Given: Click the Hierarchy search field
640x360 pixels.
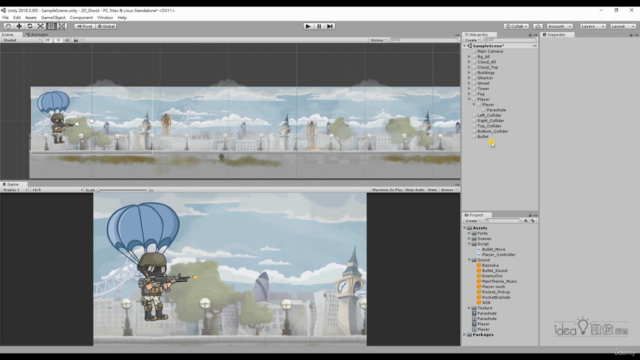Looking at the screenshot, I should click(509, 40).
